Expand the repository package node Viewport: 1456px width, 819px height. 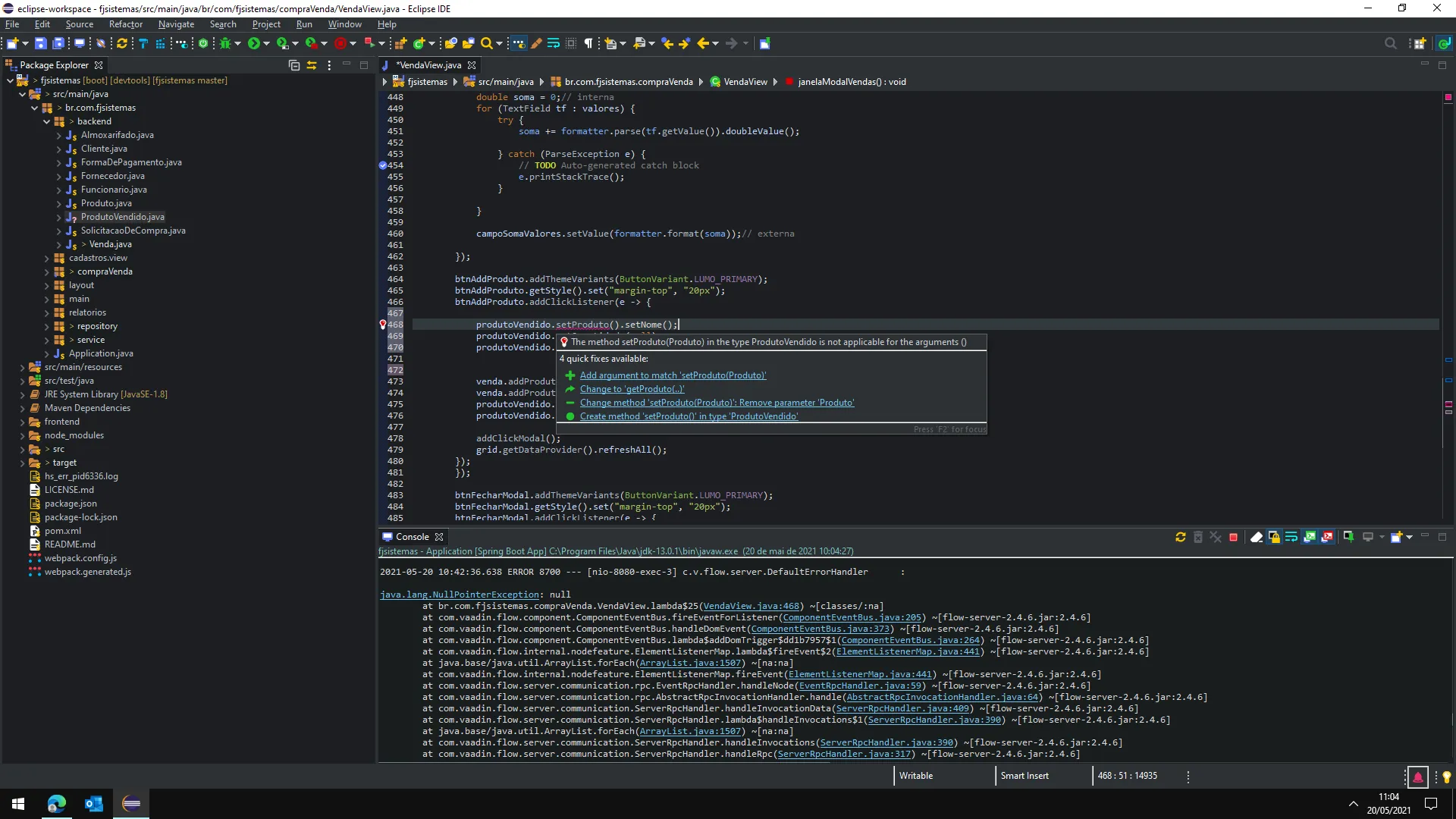47,326
